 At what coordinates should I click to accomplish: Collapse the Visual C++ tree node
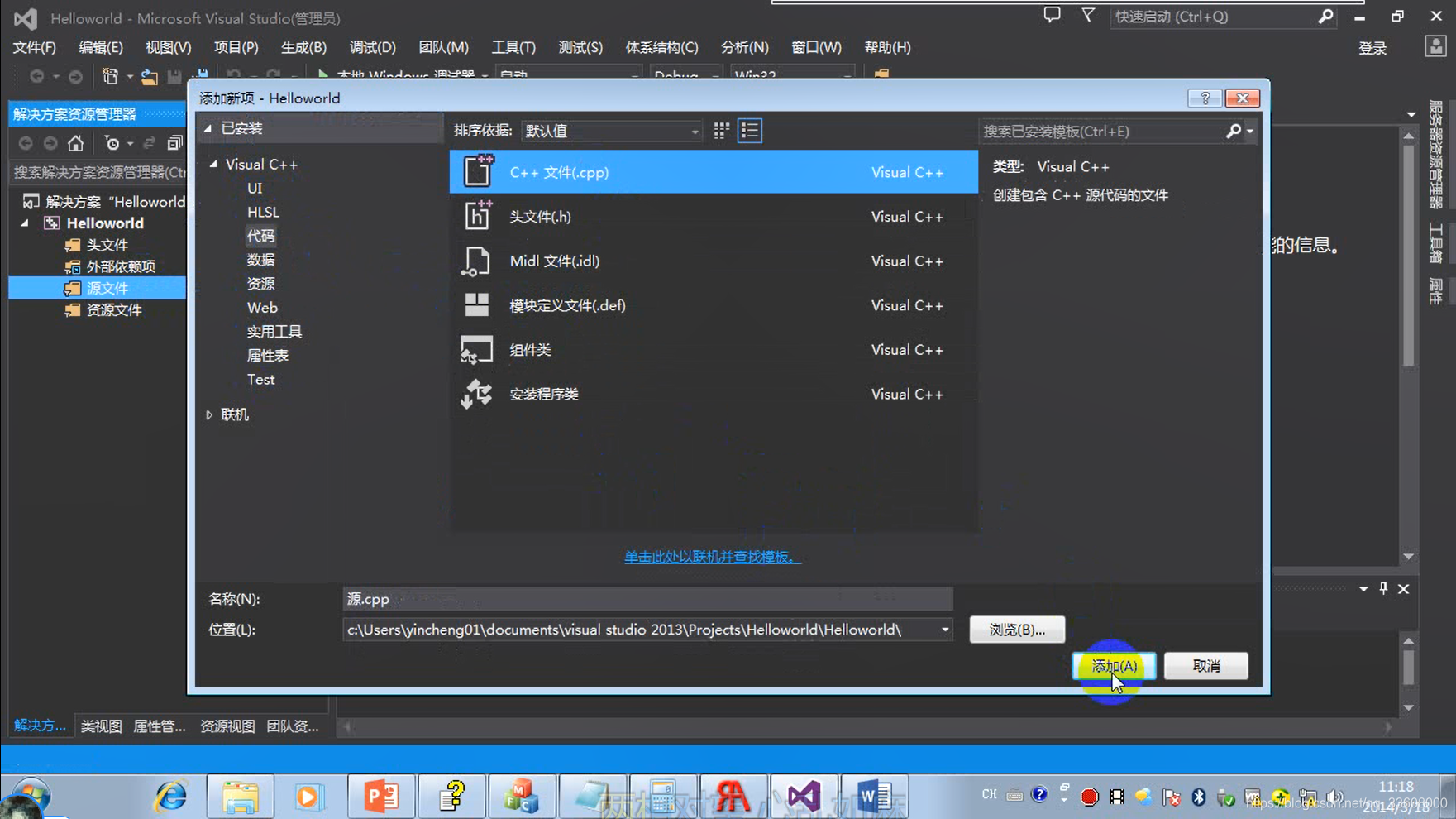click(x=213, y=164)
